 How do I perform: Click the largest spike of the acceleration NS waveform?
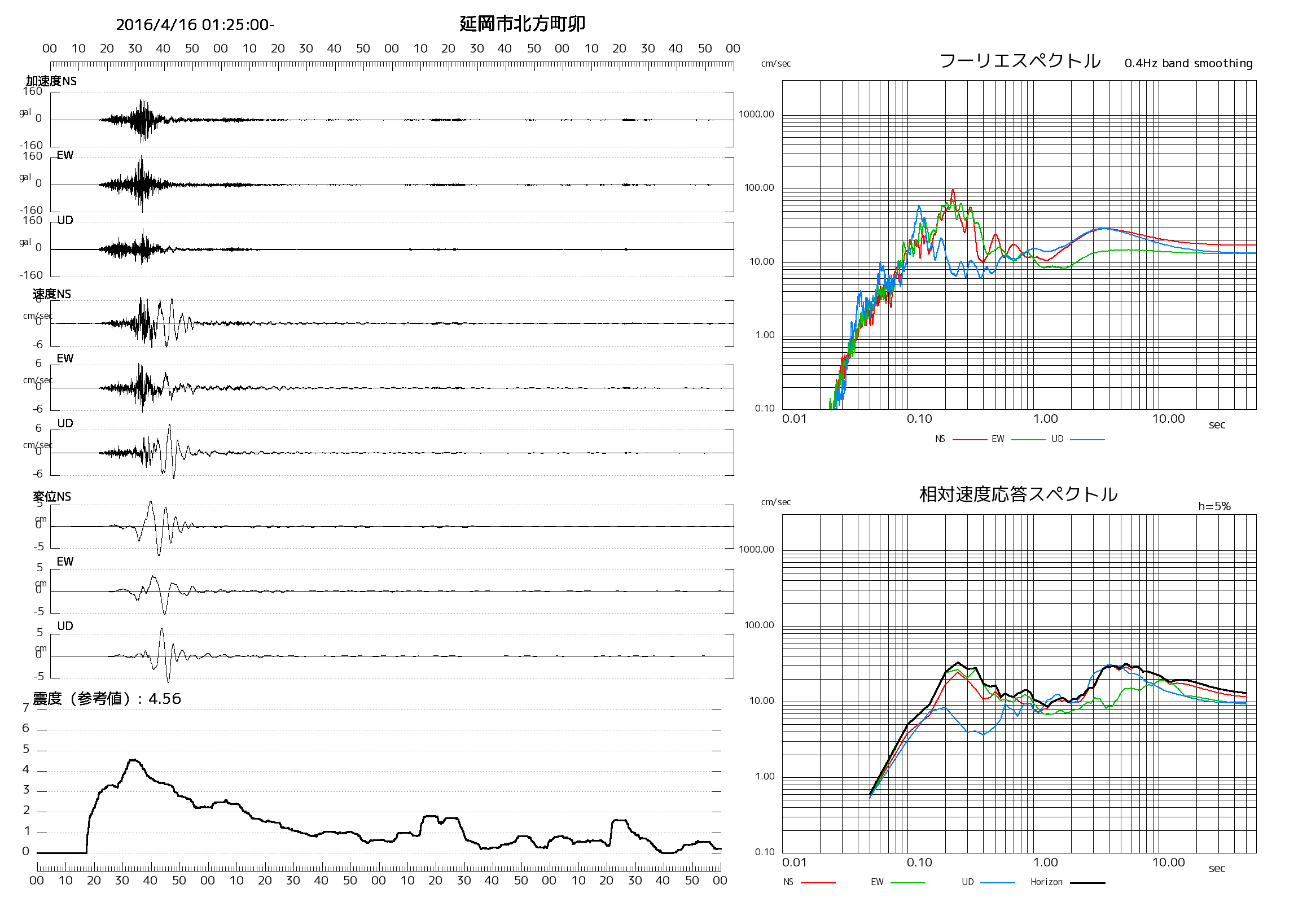(142, 120)
